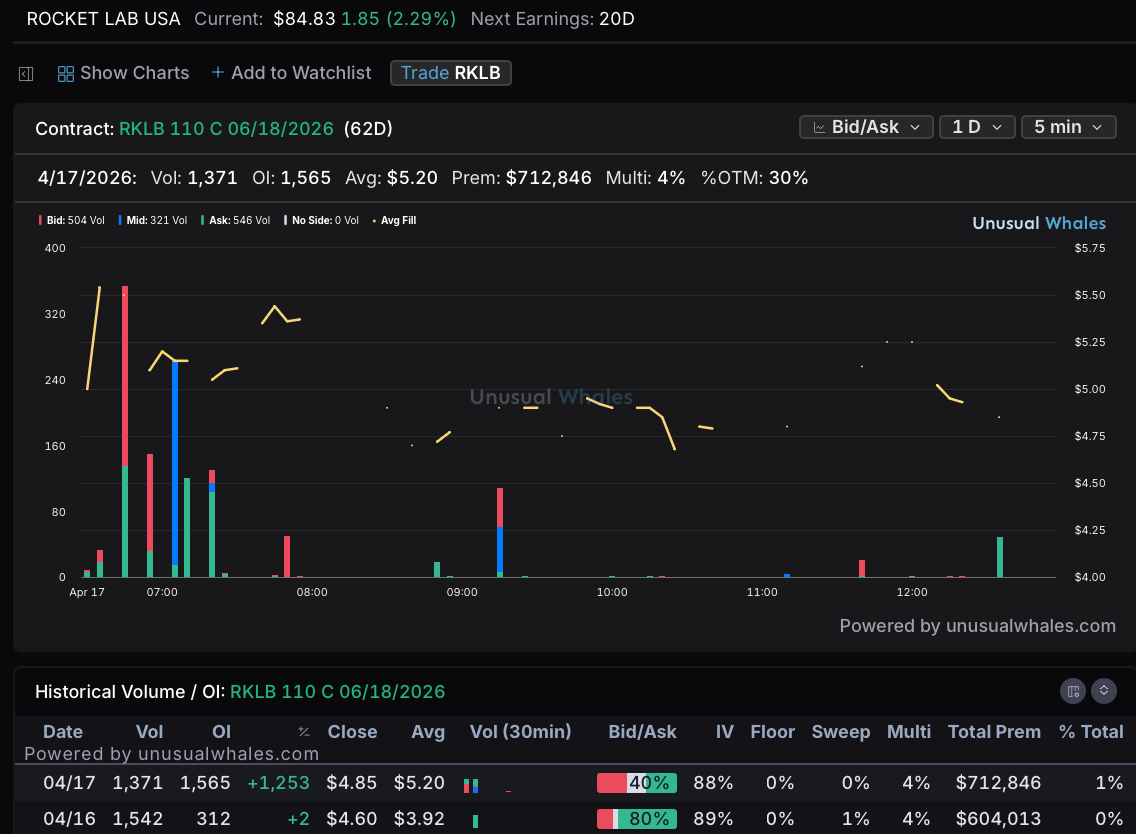Sort table by the Avg column
This screenshot has width=1136, height=834.
pyautogui.click(x=427, y=732)
